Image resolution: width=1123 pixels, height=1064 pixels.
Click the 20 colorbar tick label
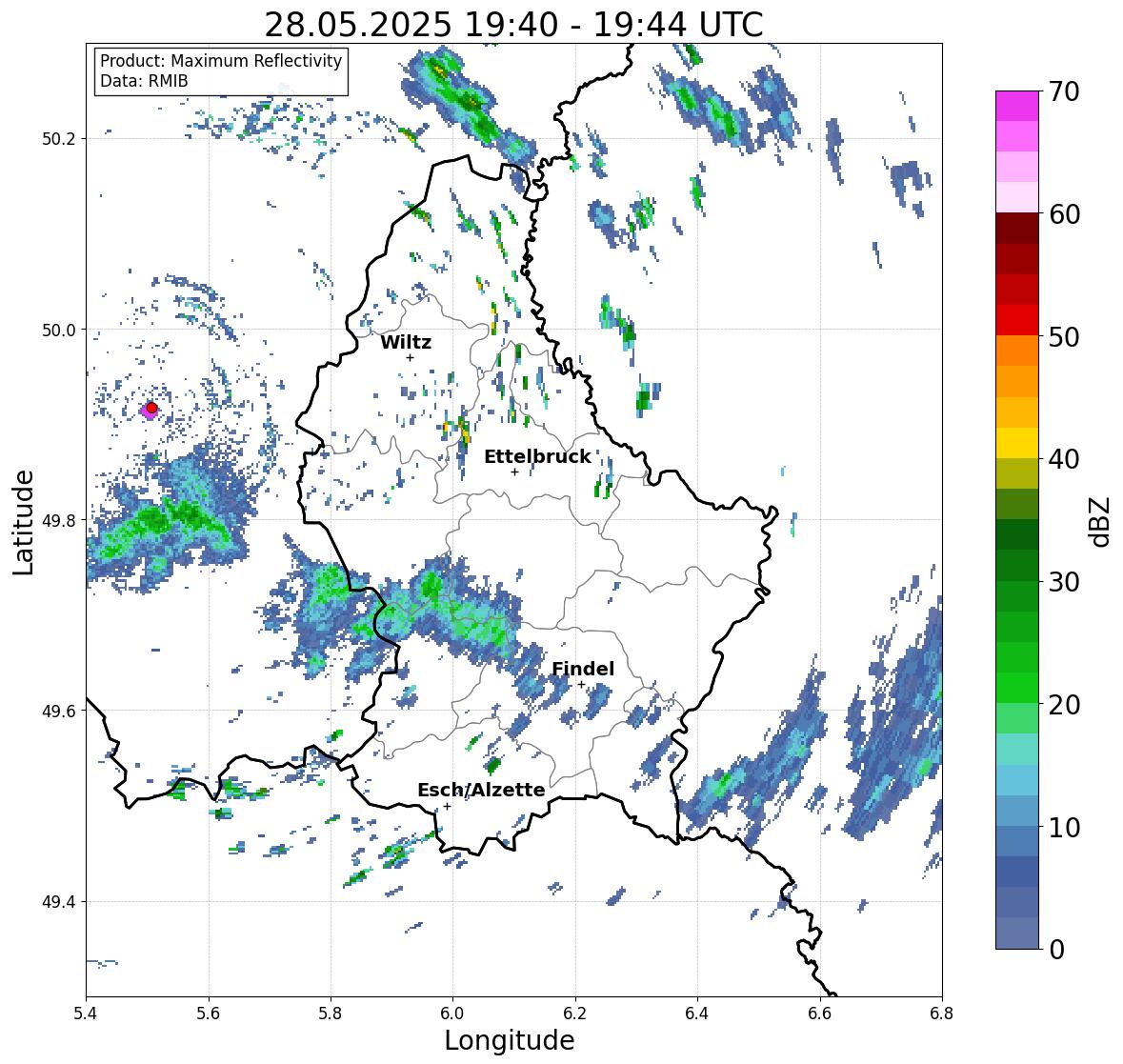coord(1064,705)
